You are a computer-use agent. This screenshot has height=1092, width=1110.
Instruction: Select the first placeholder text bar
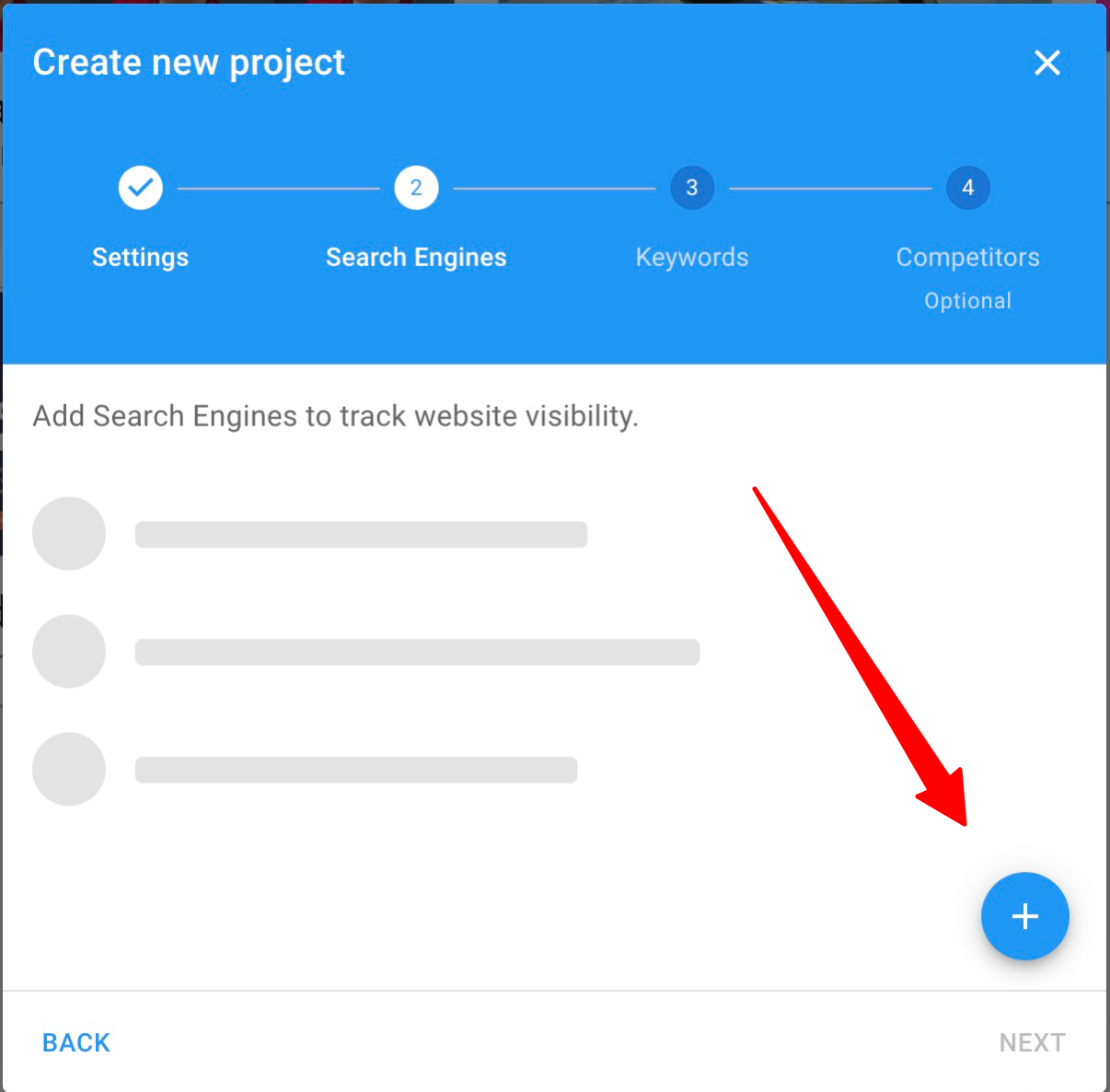pyautogui.click(x=362, y=534)
